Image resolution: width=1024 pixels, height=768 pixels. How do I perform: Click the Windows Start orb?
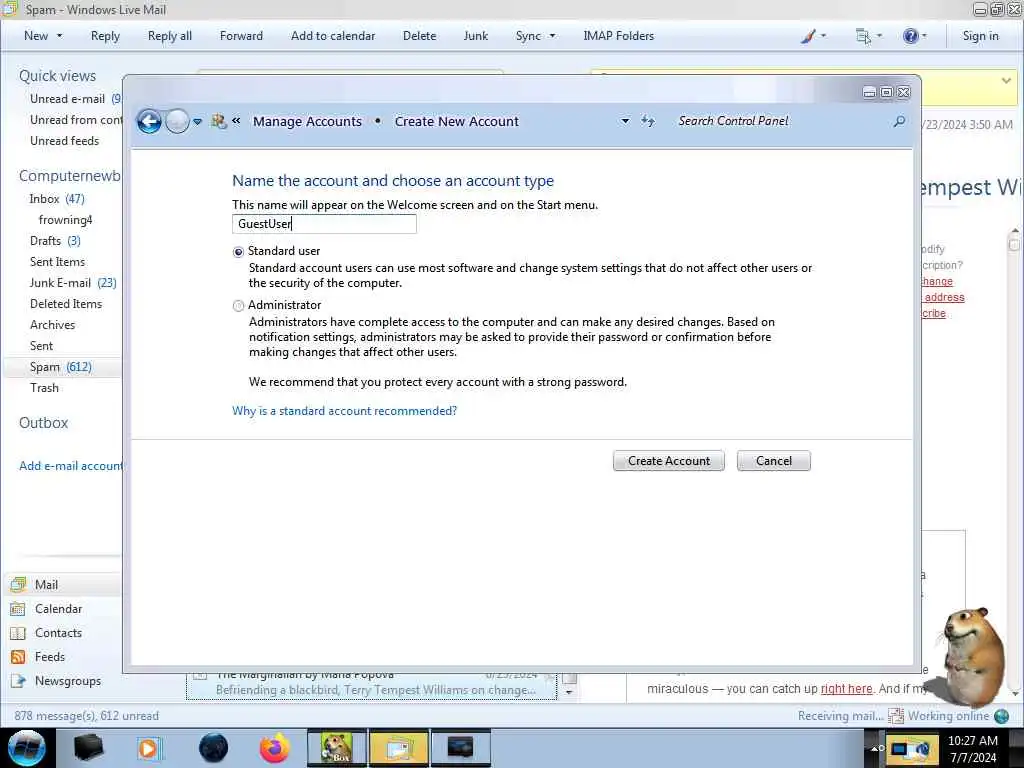pos(27,748)
